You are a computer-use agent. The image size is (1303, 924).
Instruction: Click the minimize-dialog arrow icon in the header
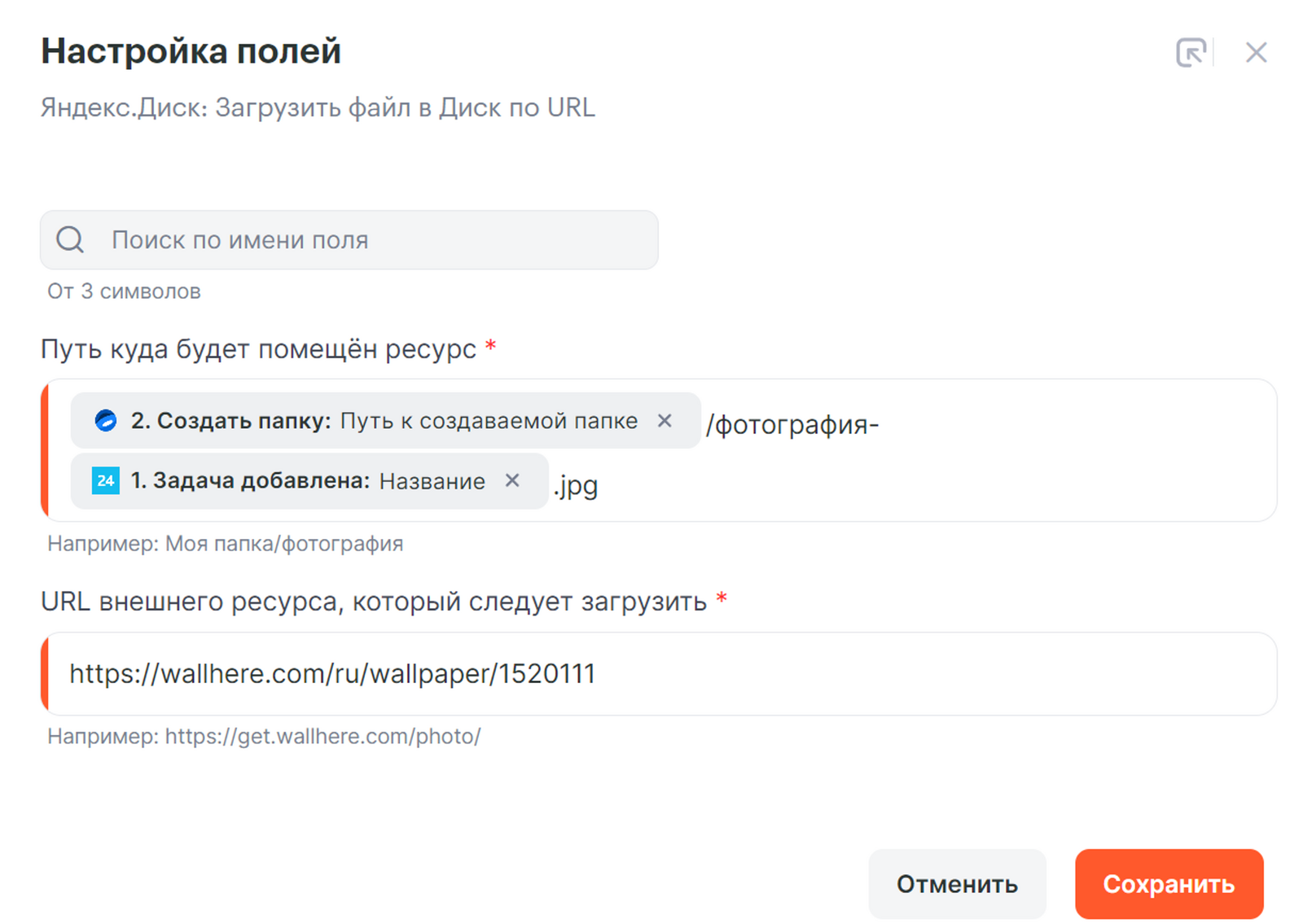click(1191, 53)
